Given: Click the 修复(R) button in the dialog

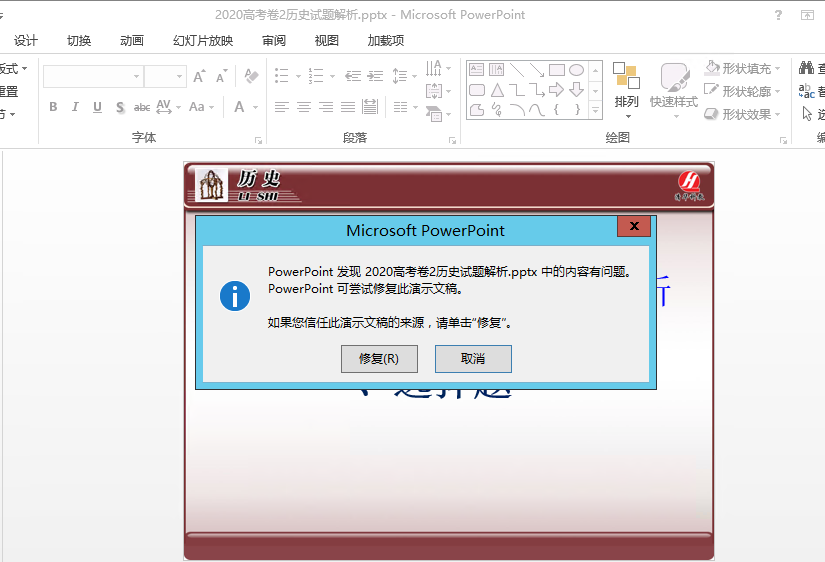Looking at the screenshot, I should coord(379,359).
